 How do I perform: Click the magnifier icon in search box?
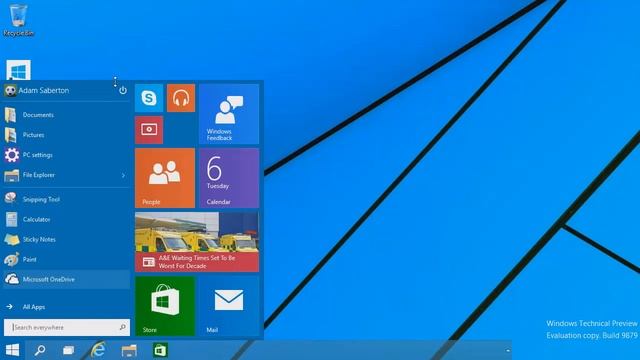pos(122,327)
